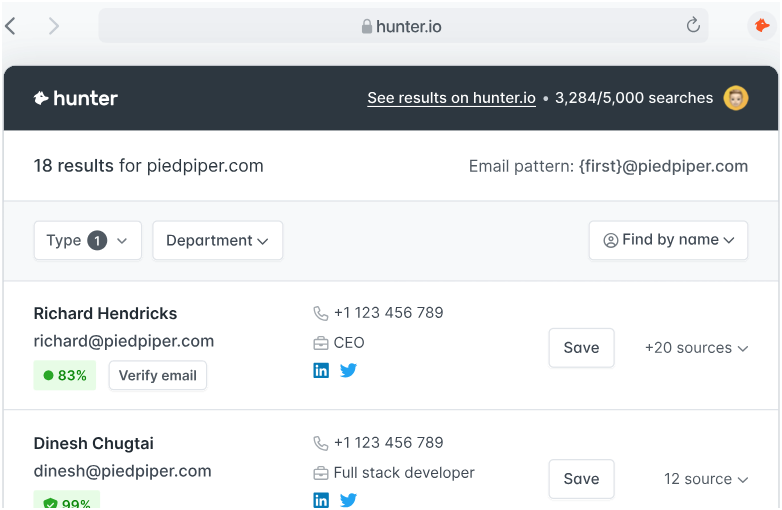Click the briefcase icon beside CEO

(320, 343)
